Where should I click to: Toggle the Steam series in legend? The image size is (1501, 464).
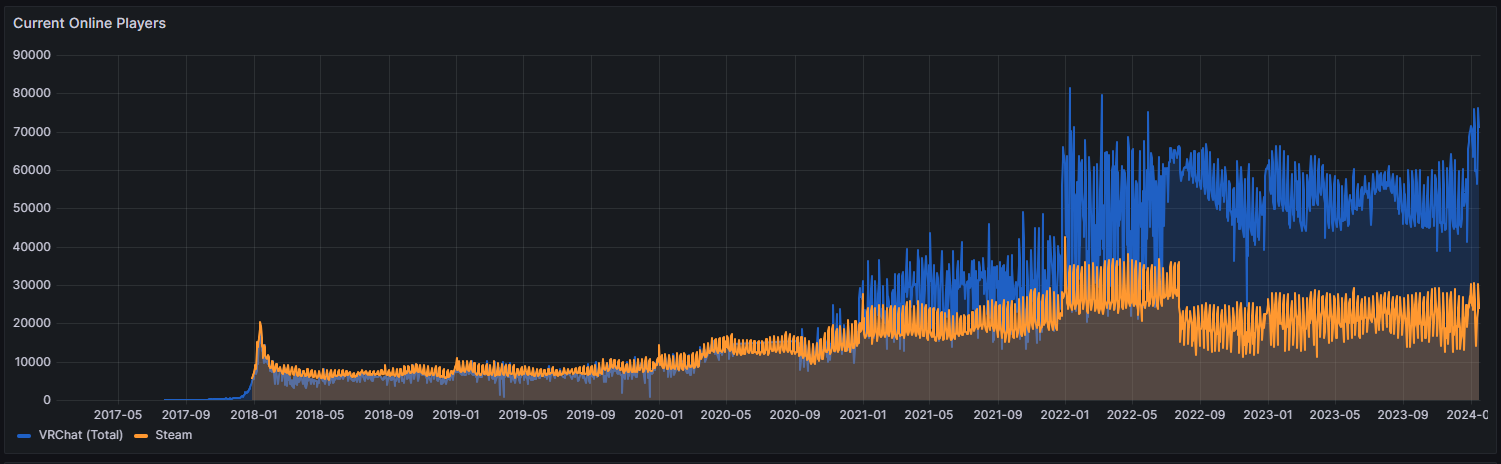click(x=173, y=435)
